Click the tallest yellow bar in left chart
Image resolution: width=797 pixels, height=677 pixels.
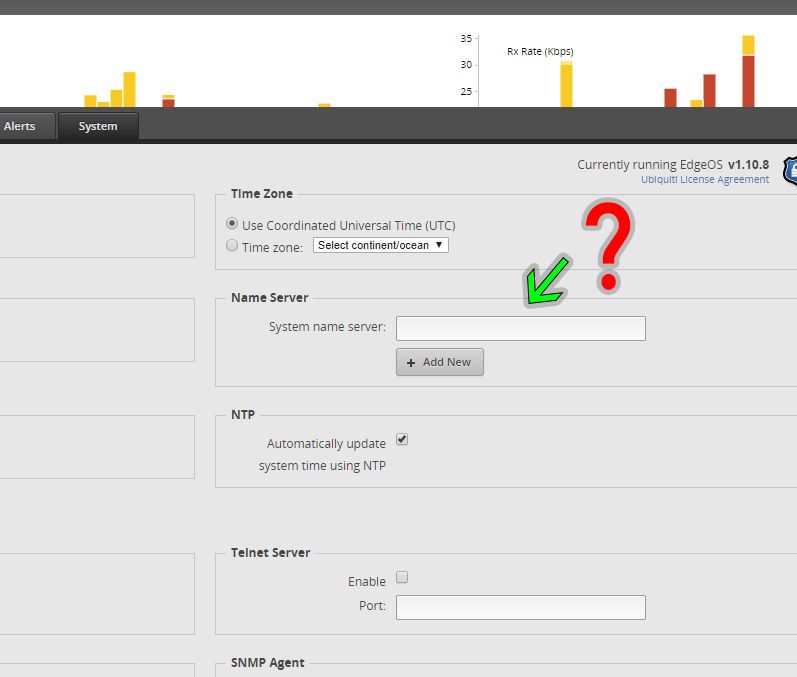point(129,89)
